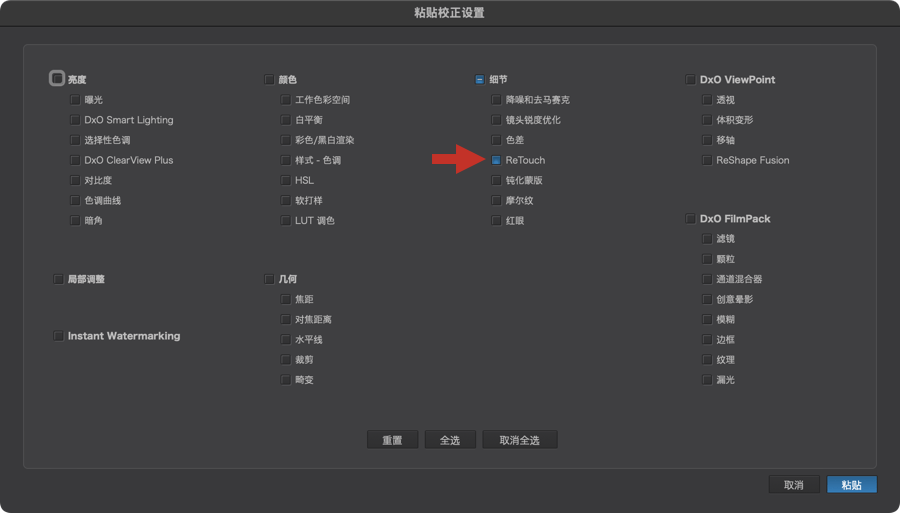
Task: Check the 移轴 checkbox
Action: (x=707, y=140)
